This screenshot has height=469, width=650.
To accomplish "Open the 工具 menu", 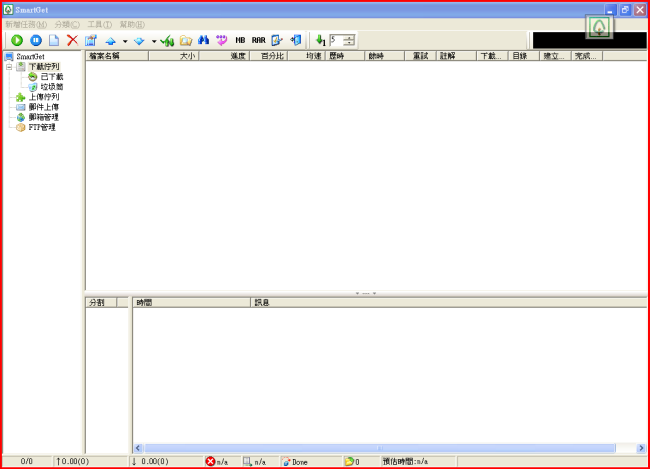I will [99, 24].
